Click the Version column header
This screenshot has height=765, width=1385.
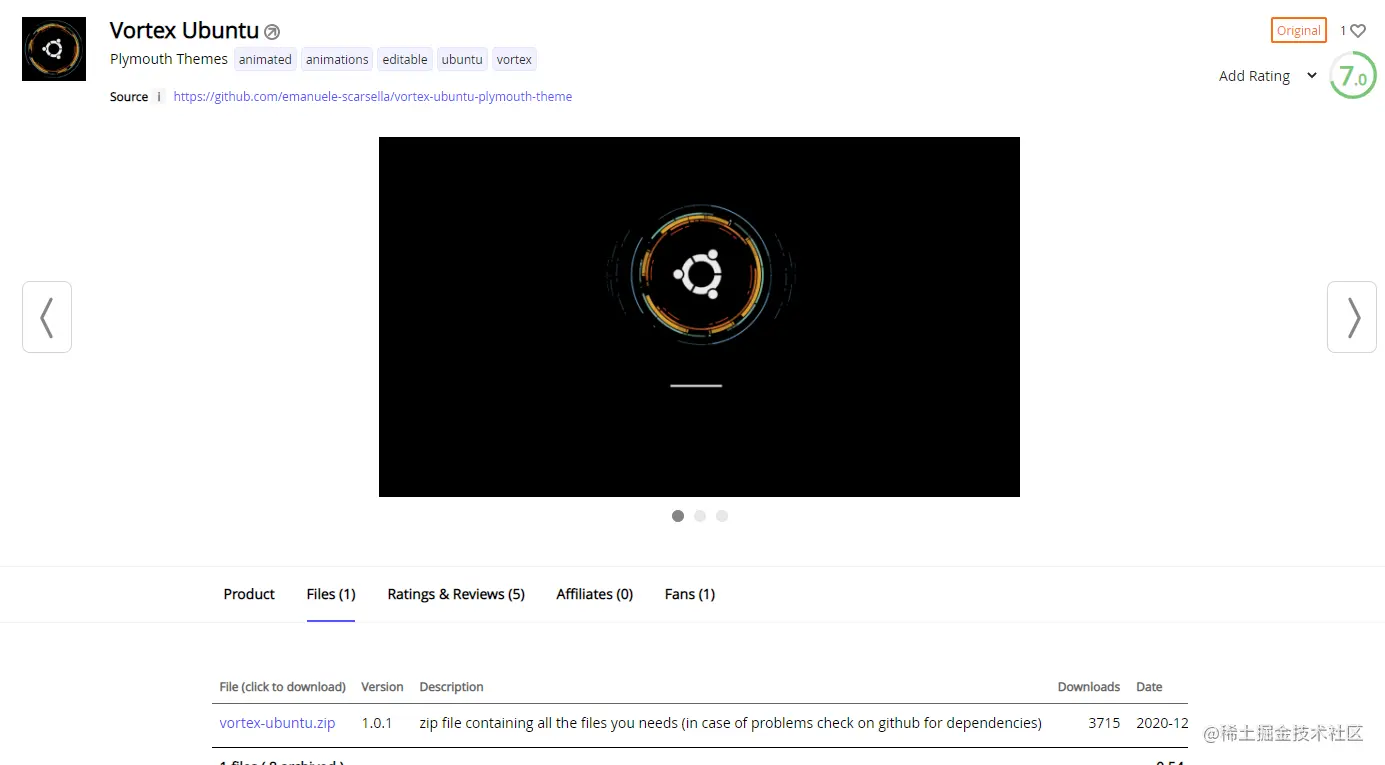click(x=382, y=687)
